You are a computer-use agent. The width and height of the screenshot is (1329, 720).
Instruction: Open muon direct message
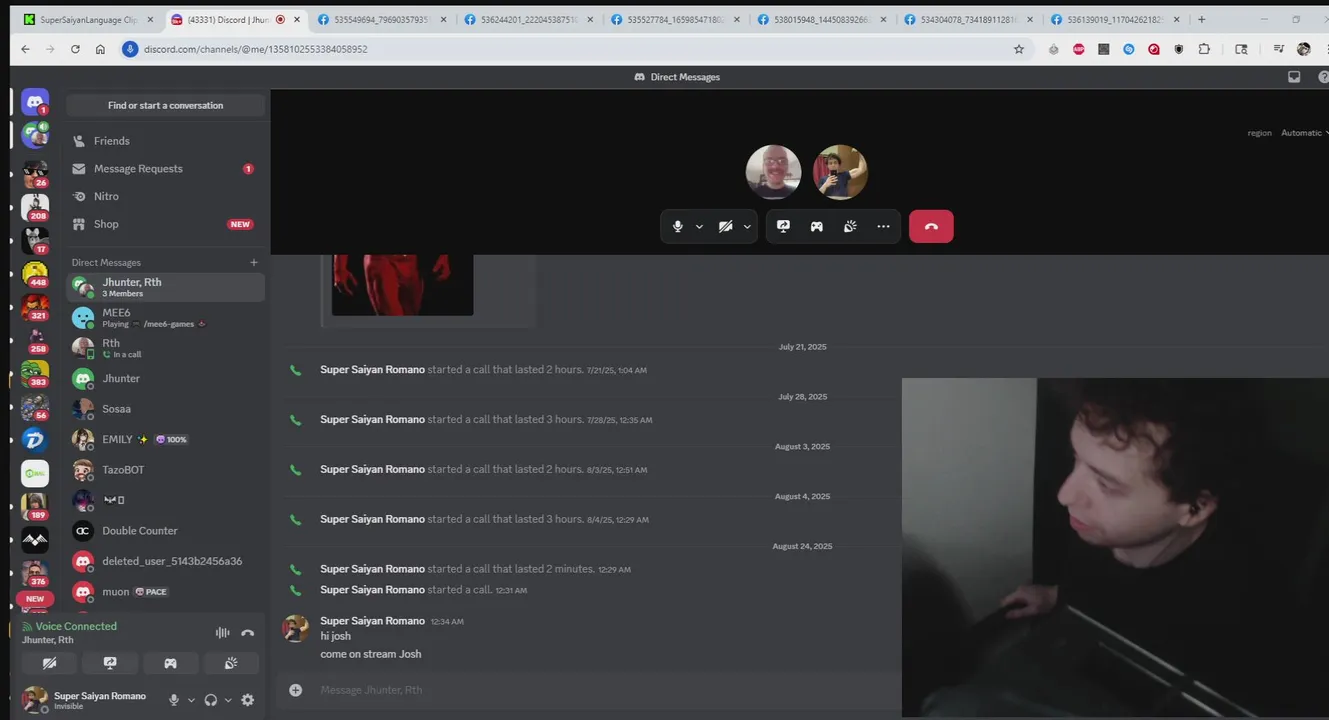tap(166, 592)
